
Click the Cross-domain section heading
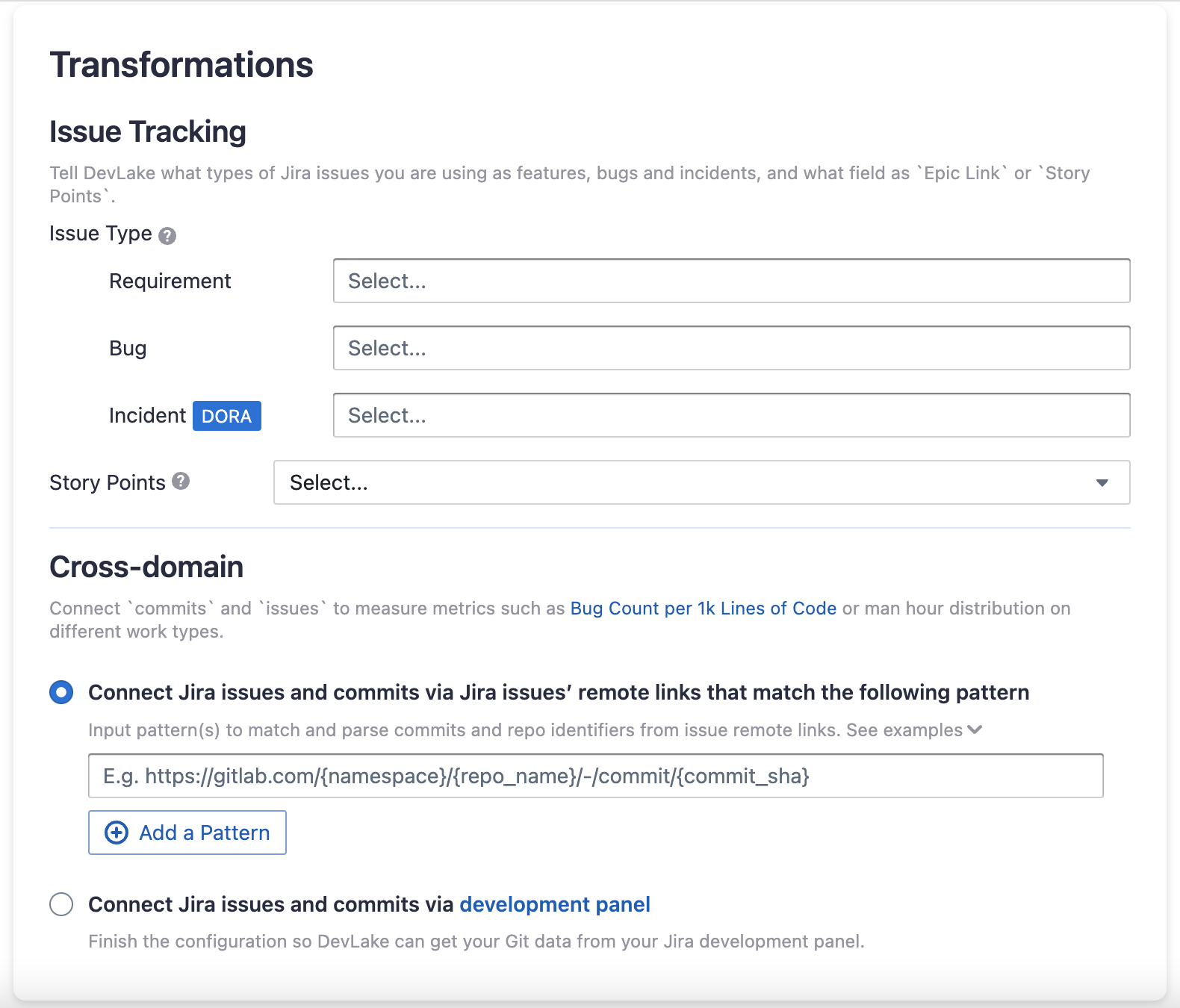pos(146,567)
